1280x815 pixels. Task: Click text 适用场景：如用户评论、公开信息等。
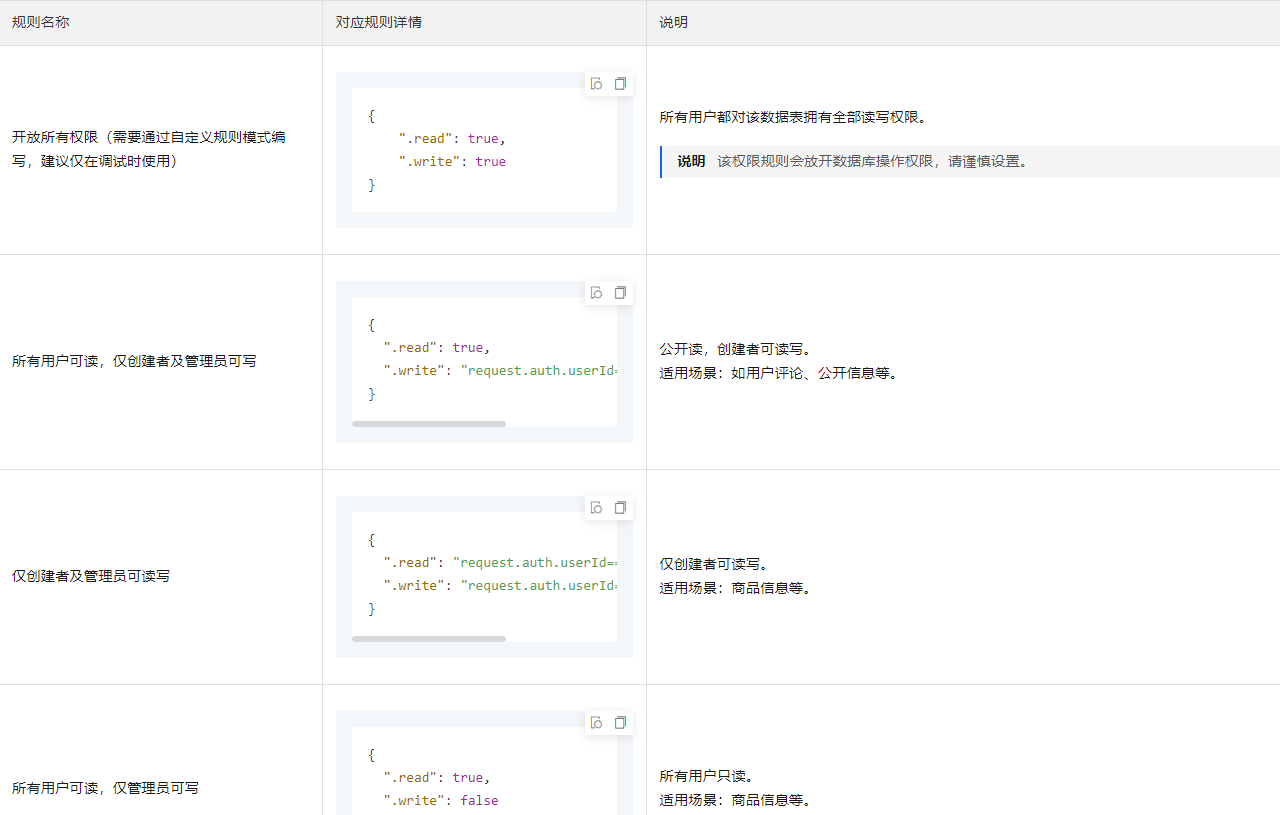tap(779, 373)
